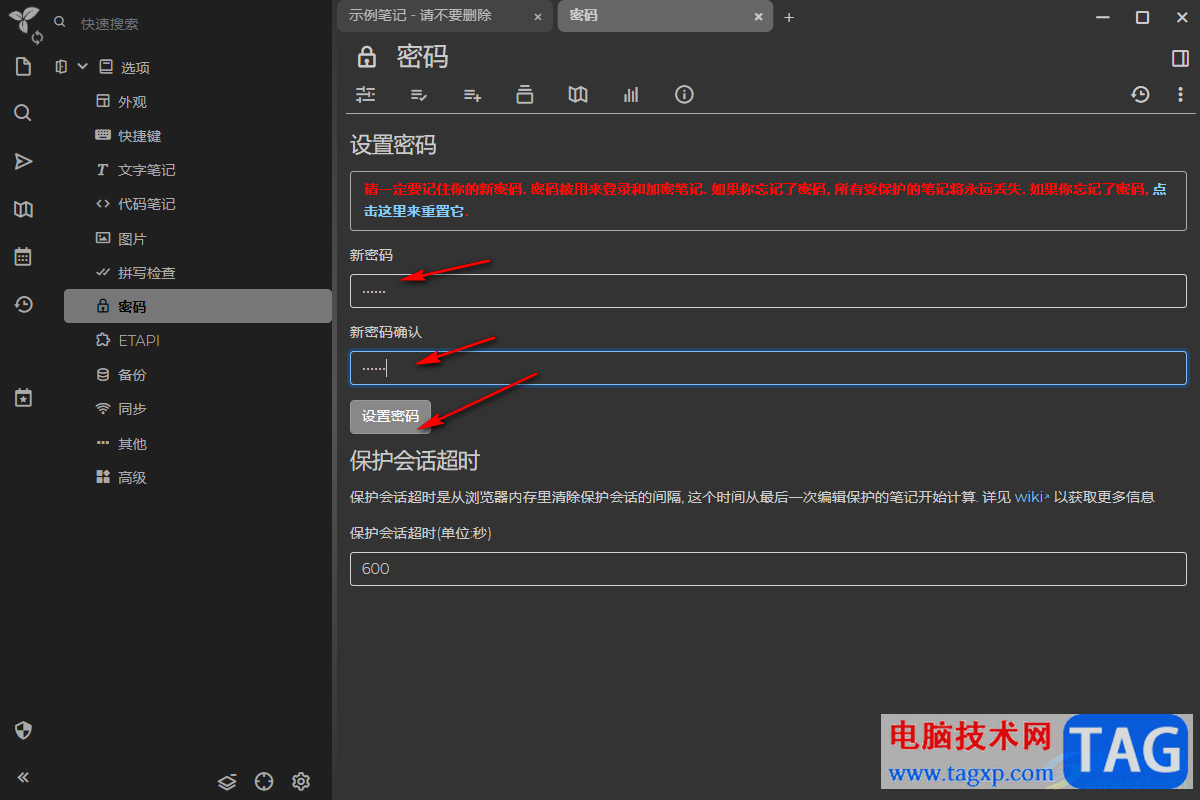The width and height of the screenshot is (1200, 800).
Task: Select 密码 in options tree
Action: click(198, 306)
